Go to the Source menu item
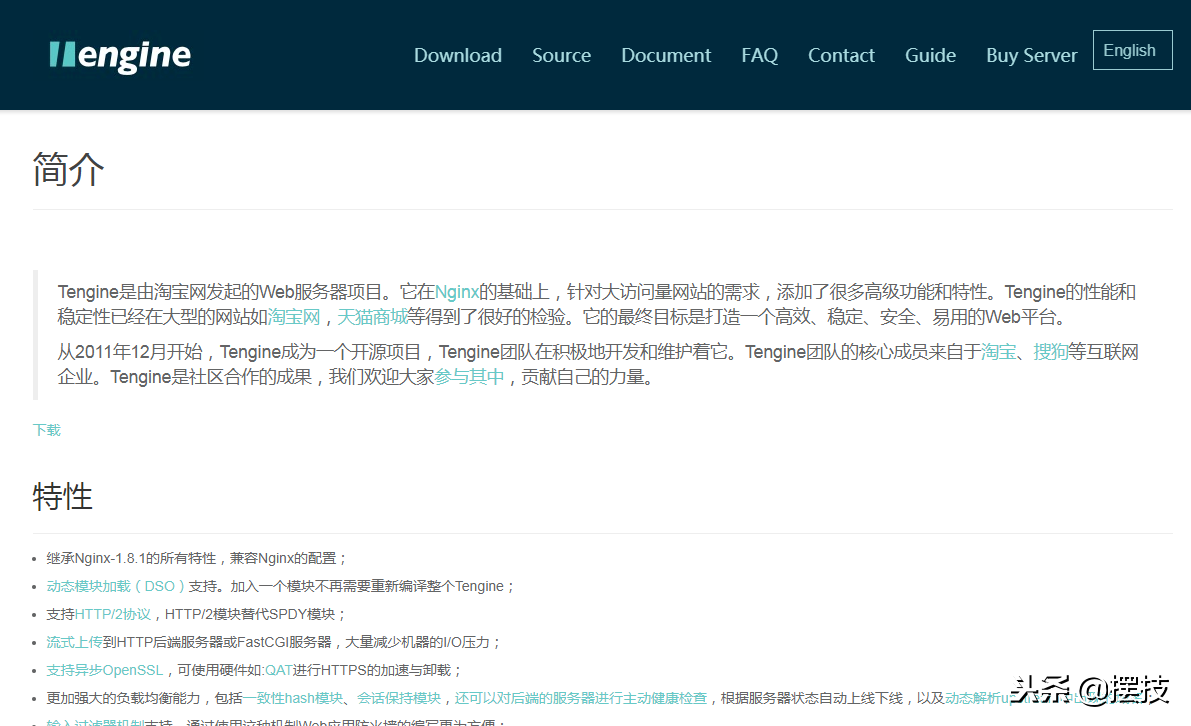Screen dimensions: 1191x726 pos(561,56)
